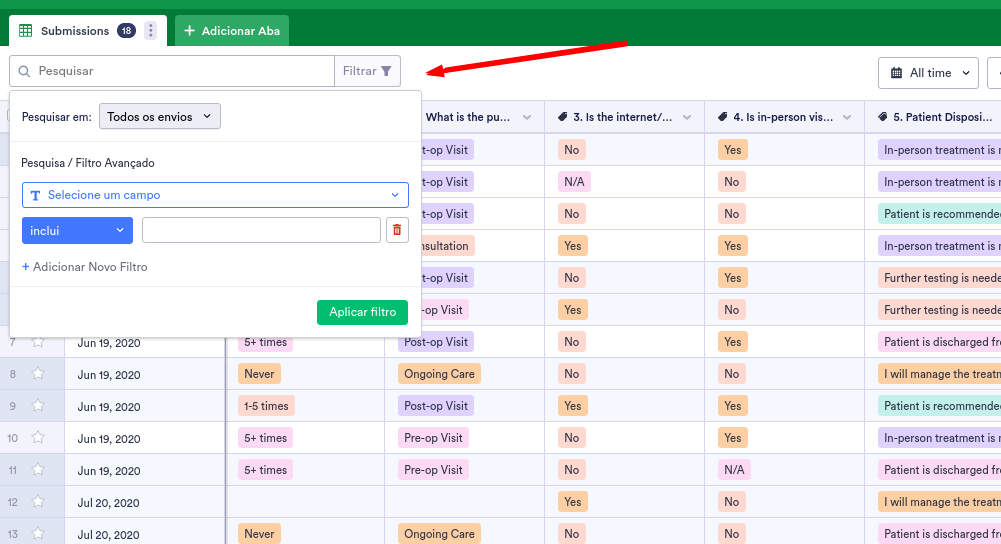Open the 'inclui' condition dropdown

click(77, 231)
